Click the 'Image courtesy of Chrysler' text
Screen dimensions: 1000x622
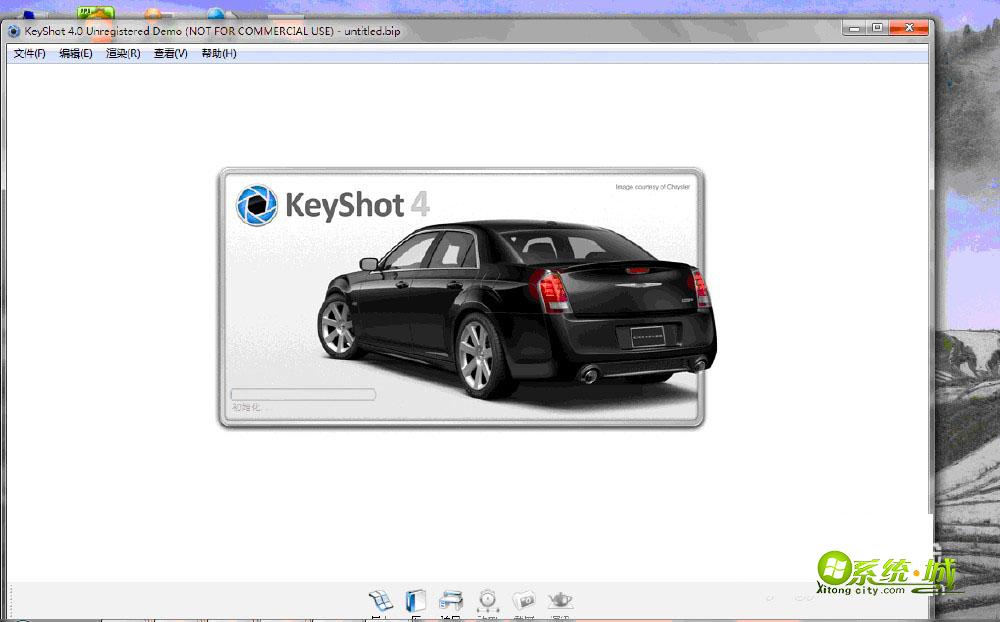click(x=652, y=187)
